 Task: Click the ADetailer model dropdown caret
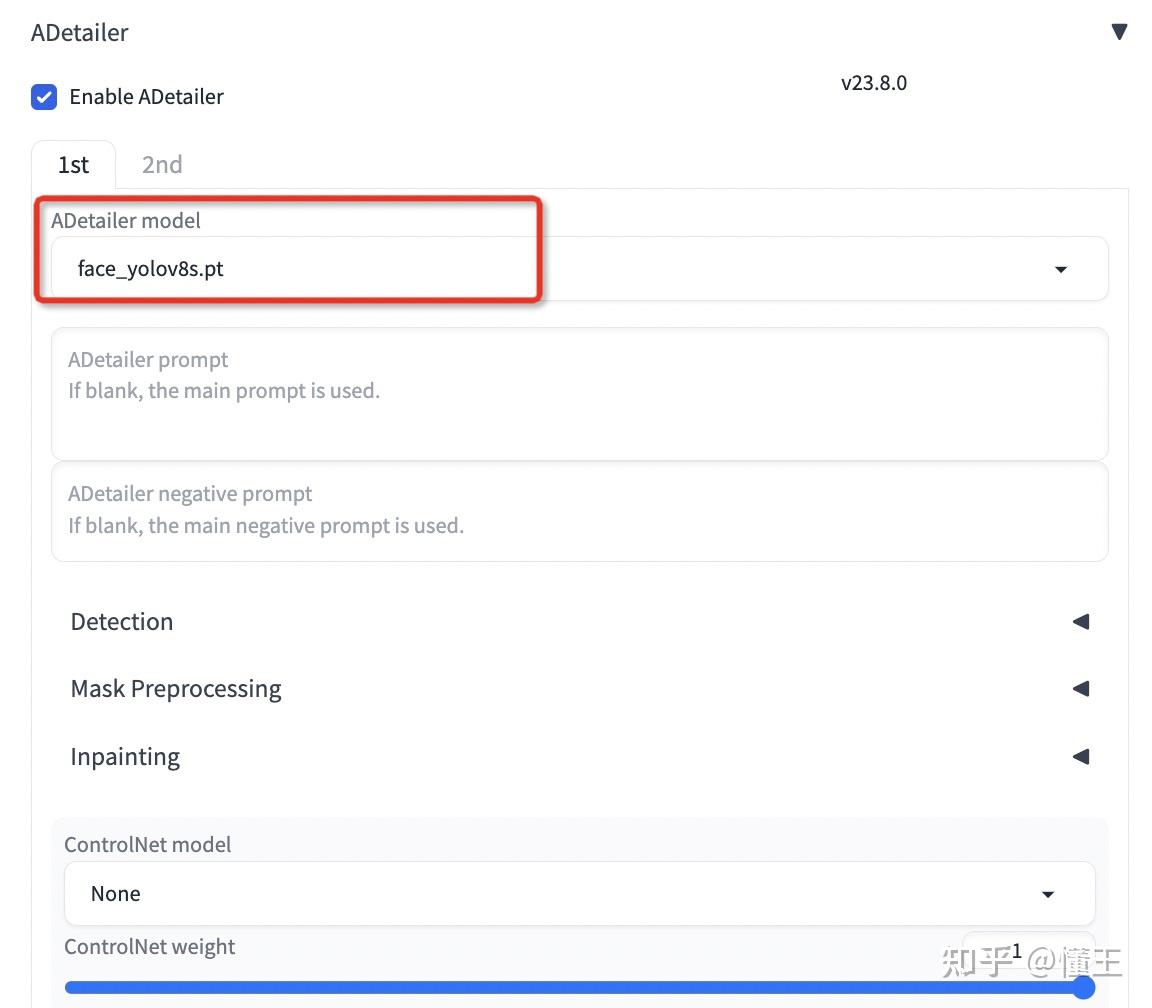click(x=1061, y=269)
